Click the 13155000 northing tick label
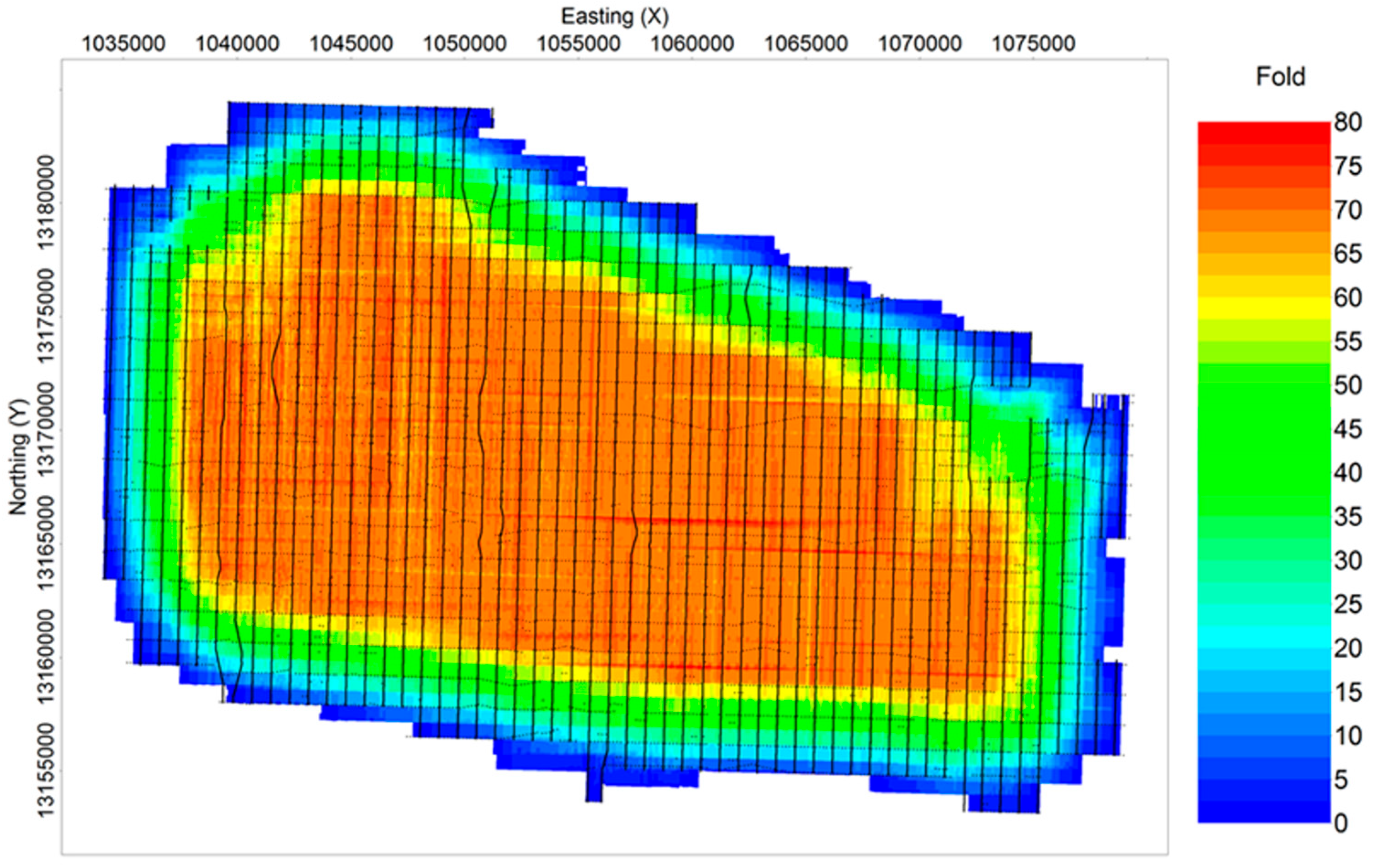The width and height of the screenshot is (1379, 868). point(47,771)
